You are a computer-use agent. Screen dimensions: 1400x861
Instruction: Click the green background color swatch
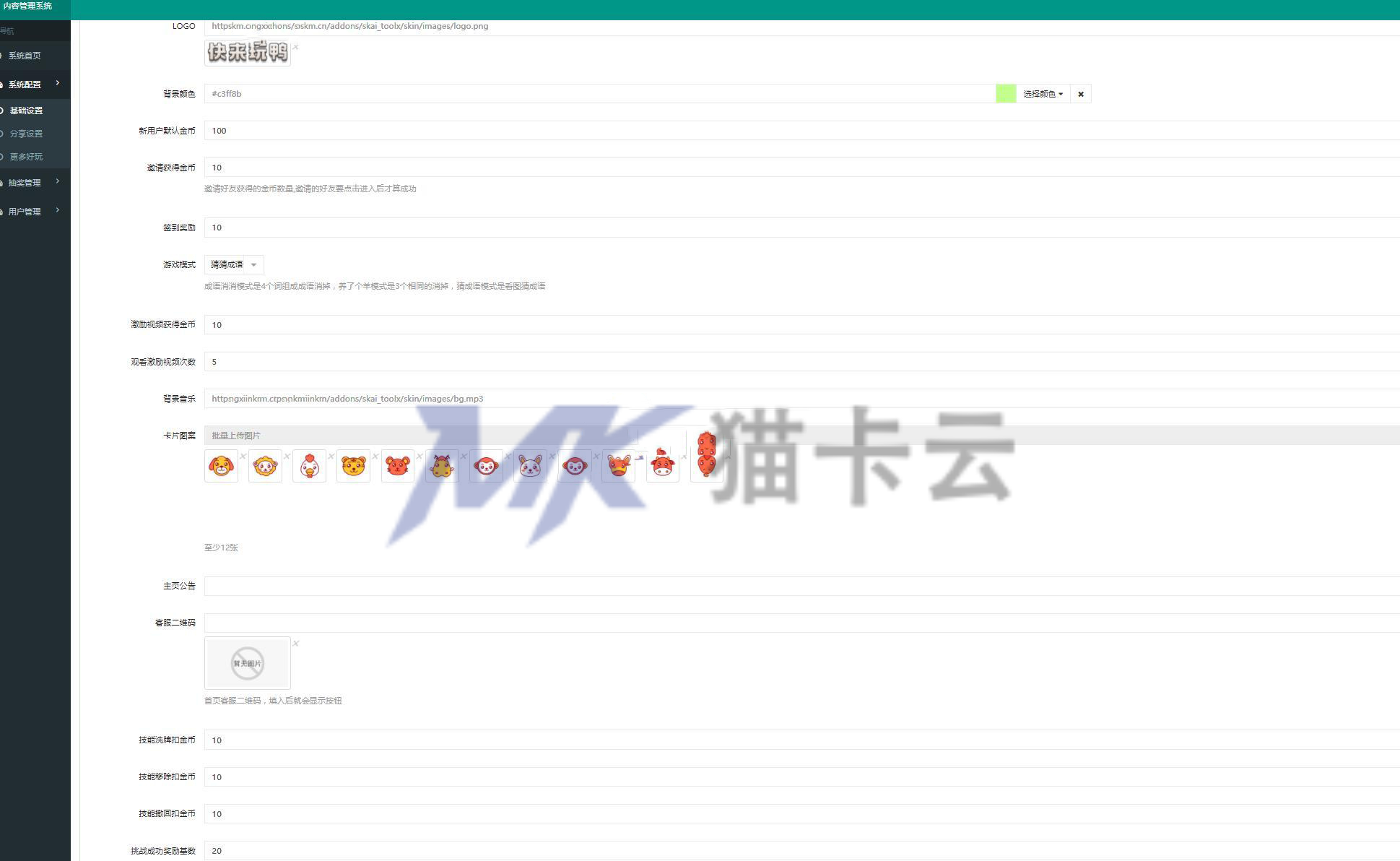pos(1006,94)
